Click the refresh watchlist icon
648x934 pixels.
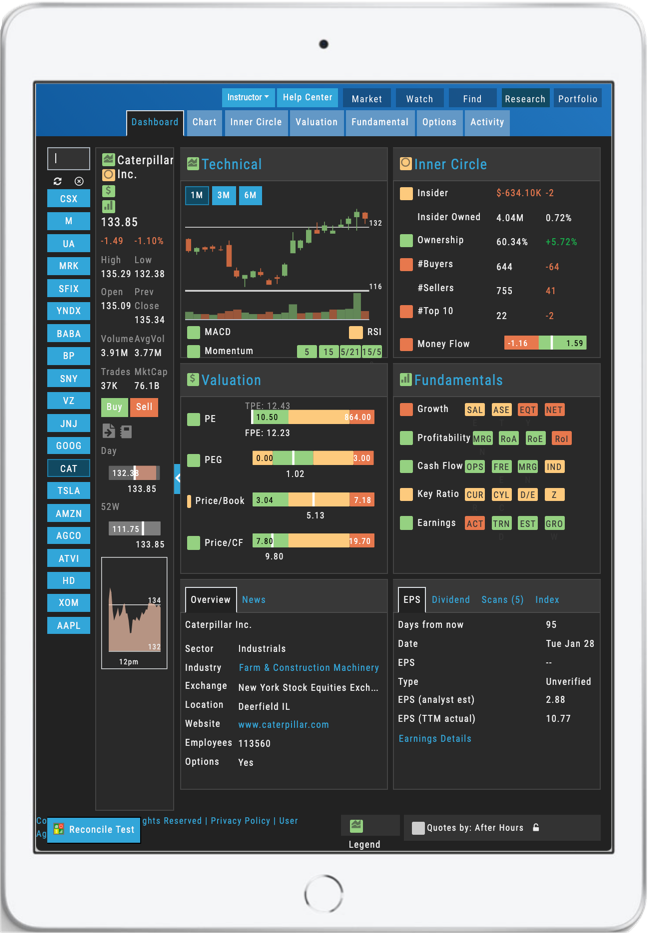pos(58,181)
